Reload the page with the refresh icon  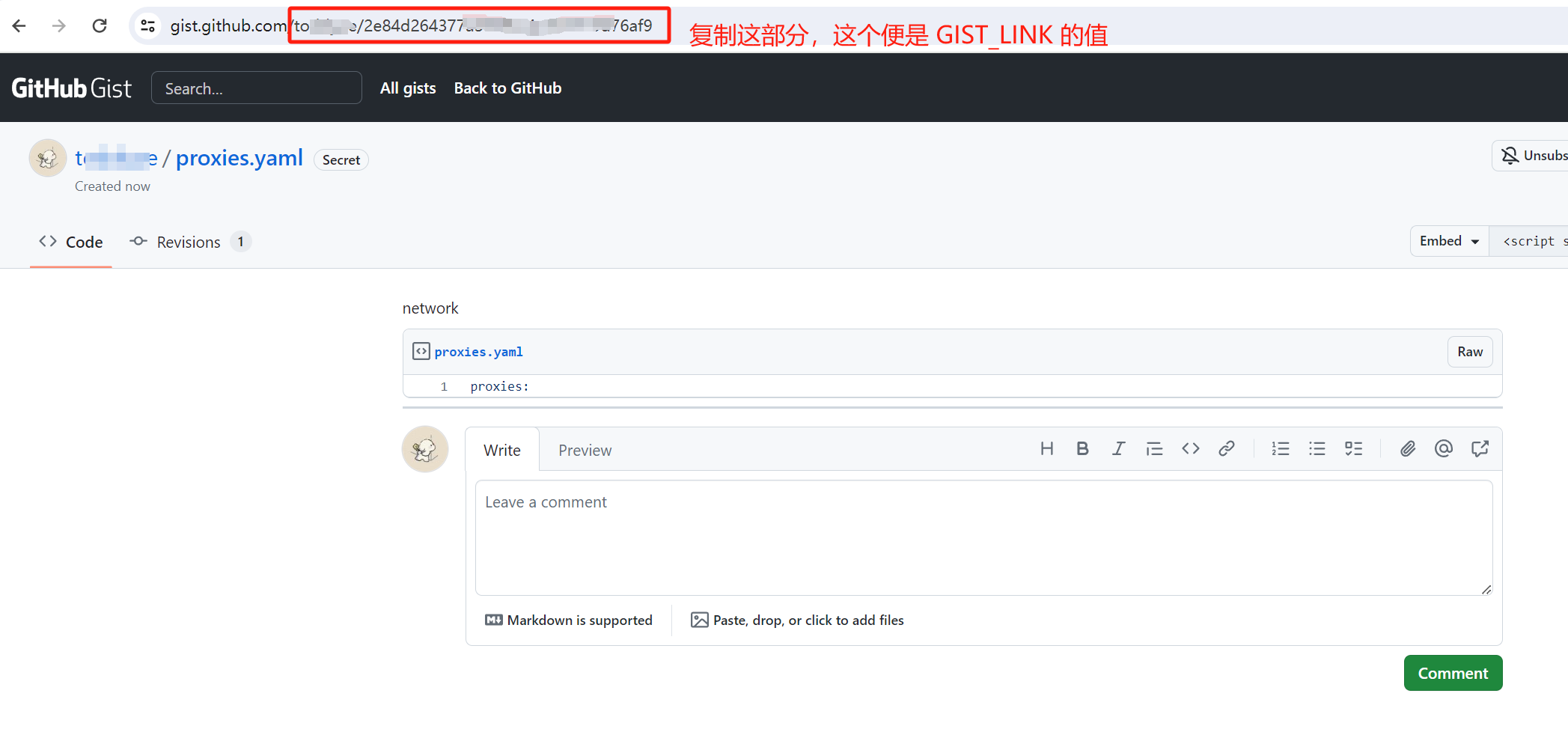[x=100, y=25]
